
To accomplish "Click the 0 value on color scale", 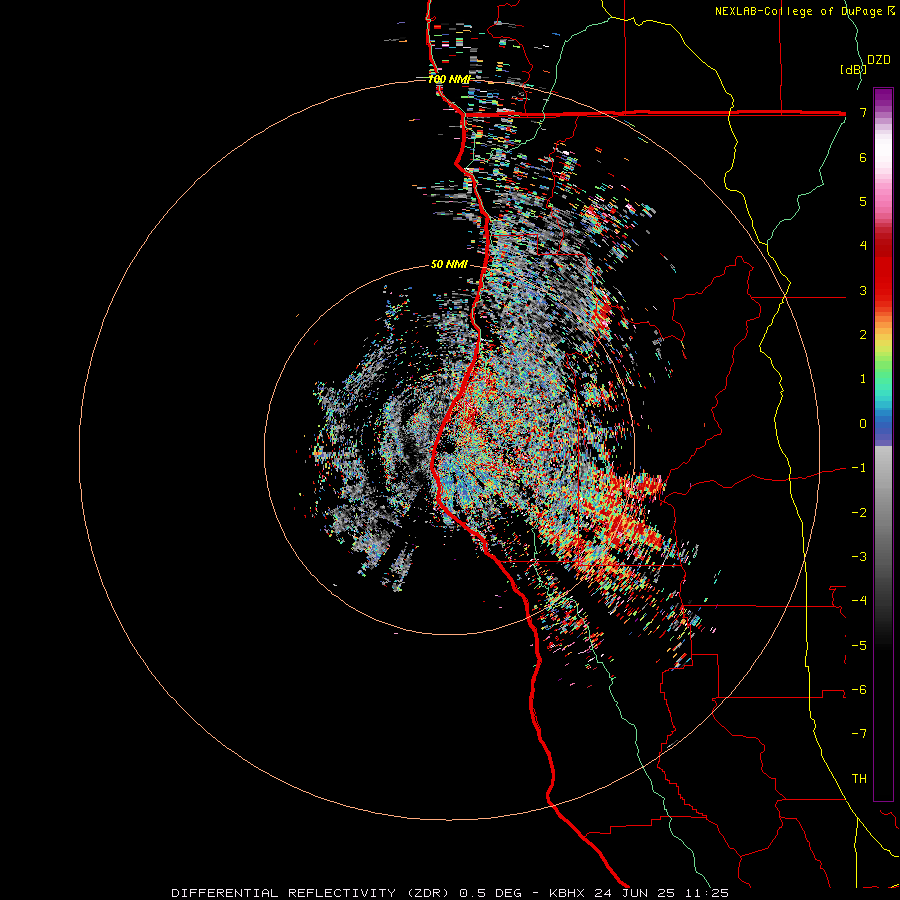I will pyautogui.click(x=863, y=424).
